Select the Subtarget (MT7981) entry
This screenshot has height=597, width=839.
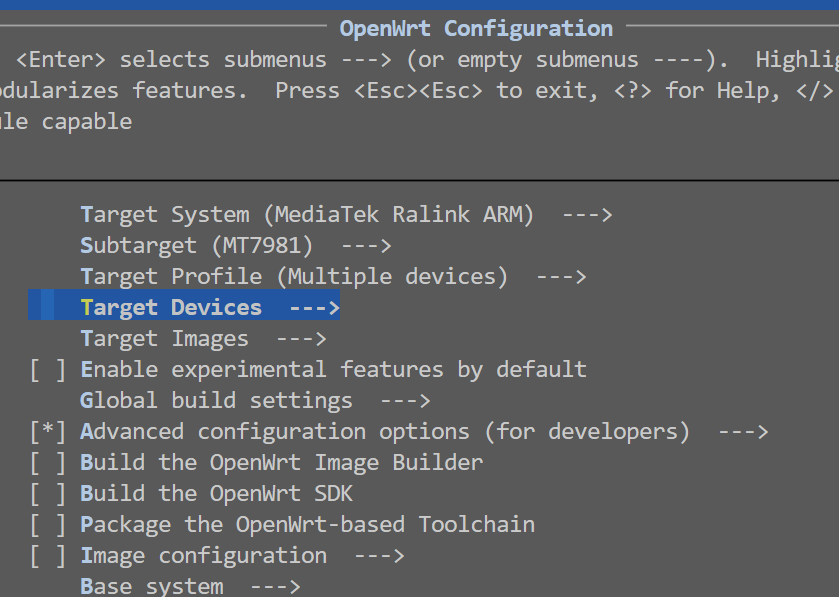(235, 246)
